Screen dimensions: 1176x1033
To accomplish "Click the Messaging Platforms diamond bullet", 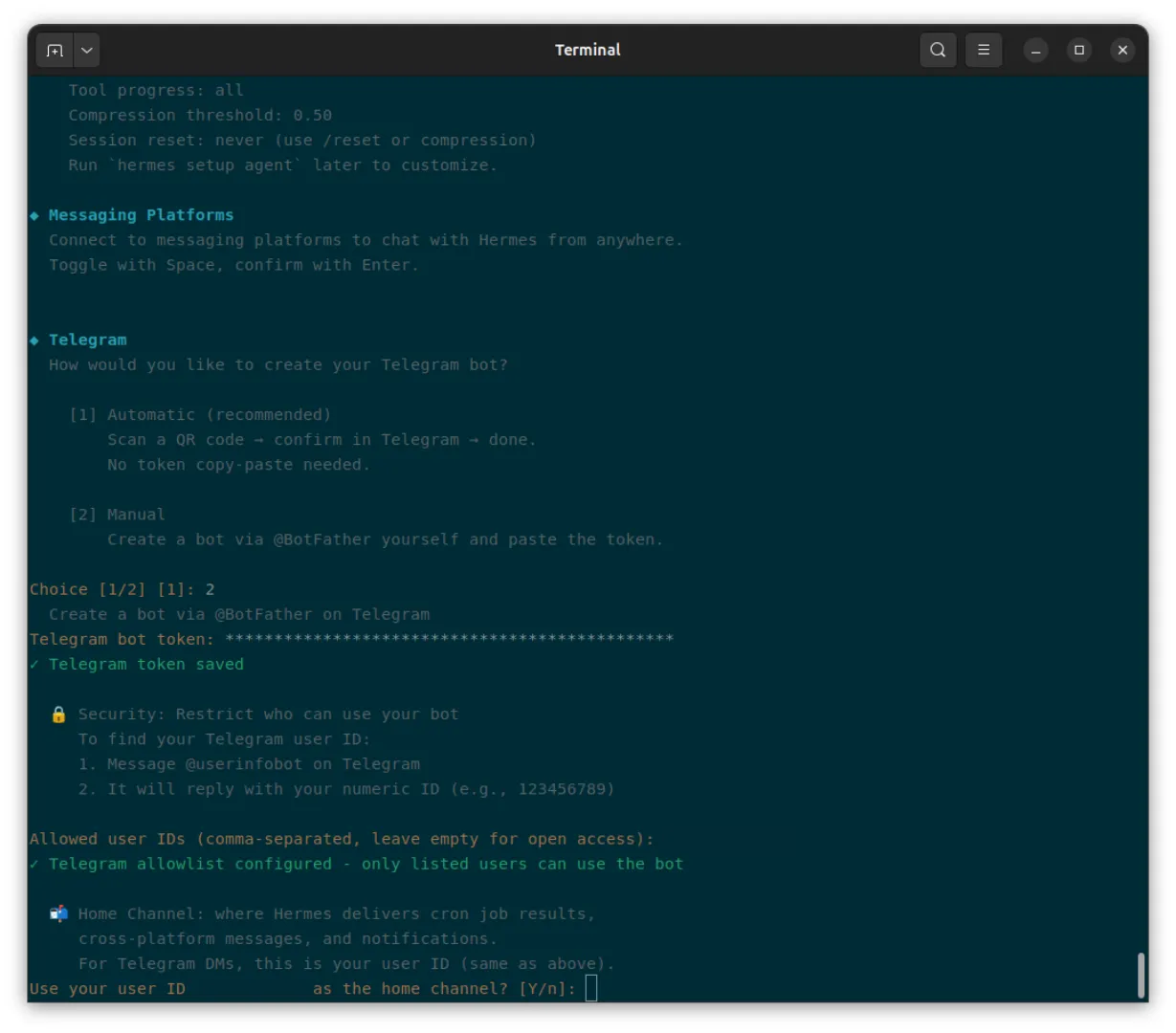I will 34,215.
